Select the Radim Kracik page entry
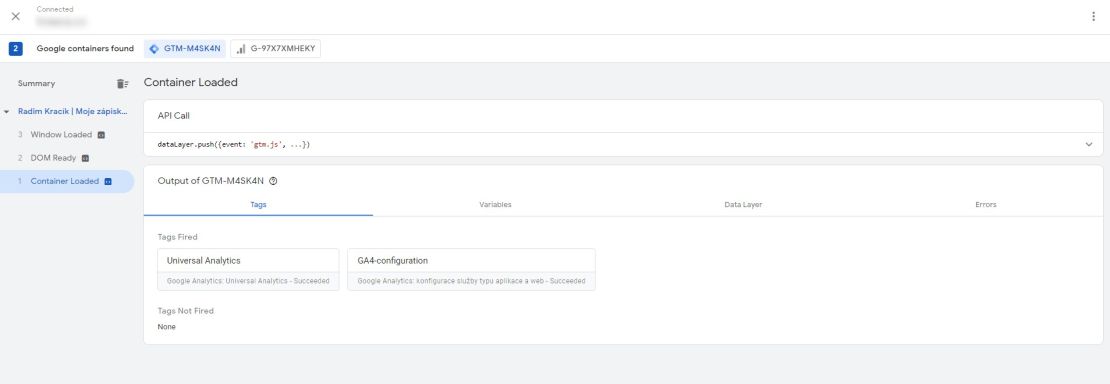Viewport: 1110px width, 384px height. pyautogui.click(x=73, y=112)
